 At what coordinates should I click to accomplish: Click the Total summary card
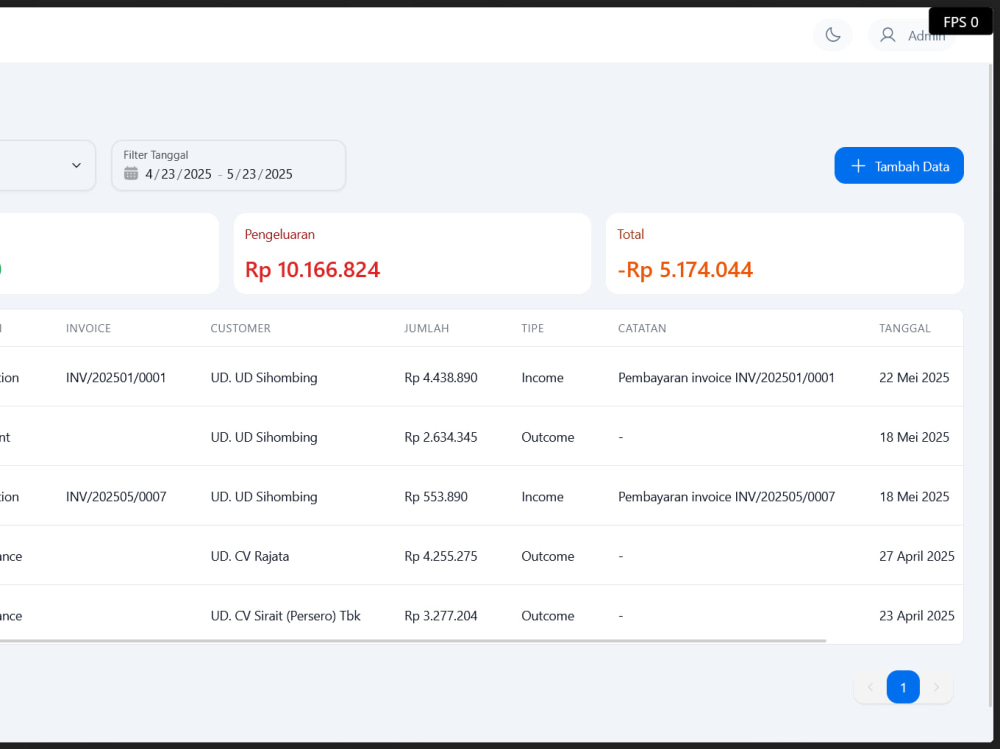(784, 253)
